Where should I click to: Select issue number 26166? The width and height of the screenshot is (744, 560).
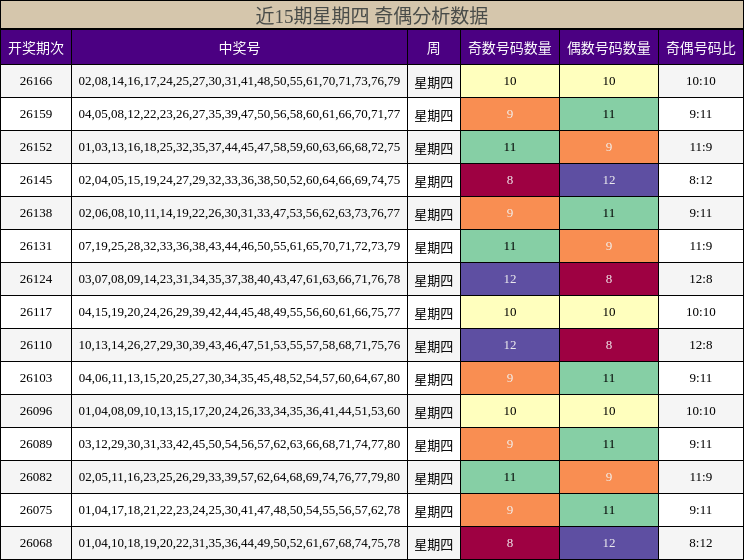(x=36, y=81)
